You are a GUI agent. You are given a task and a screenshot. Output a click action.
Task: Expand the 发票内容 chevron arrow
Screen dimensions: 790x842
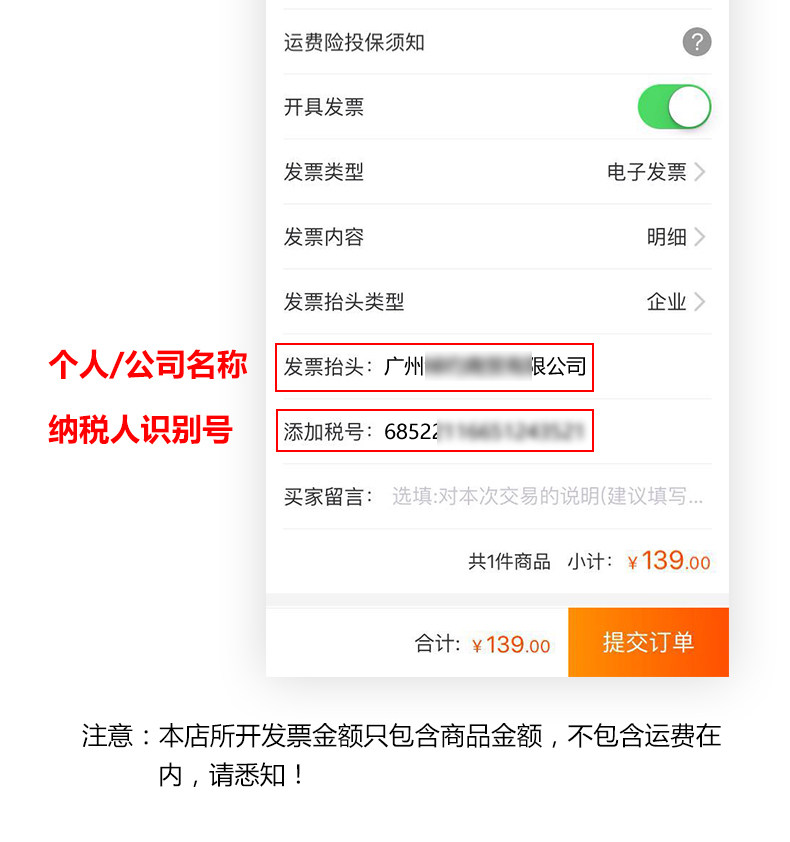click(699, 237)
